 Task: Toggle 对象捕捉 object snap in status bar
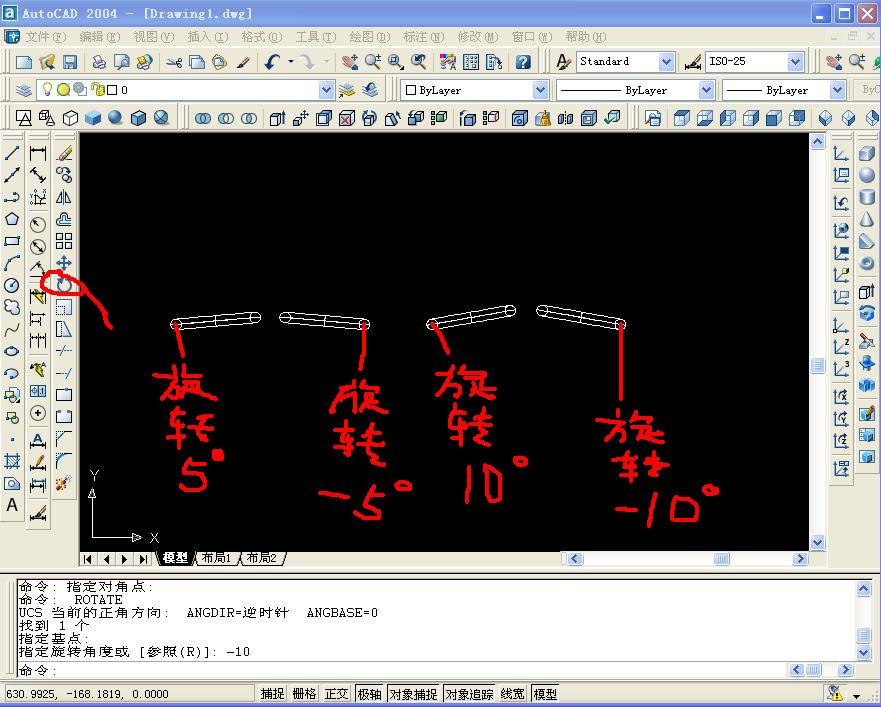coord(413,694)
